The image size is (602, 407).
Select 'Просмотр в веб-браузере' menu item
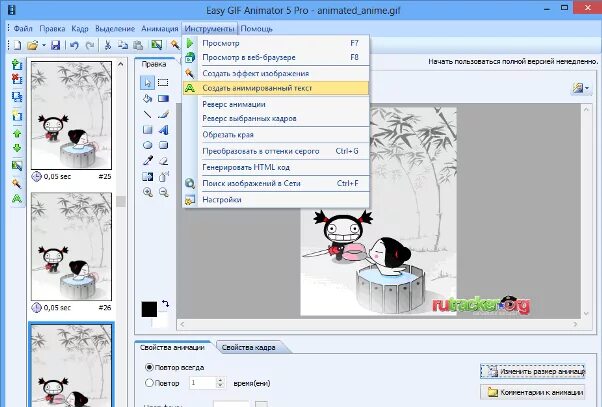tap(276, 57)
